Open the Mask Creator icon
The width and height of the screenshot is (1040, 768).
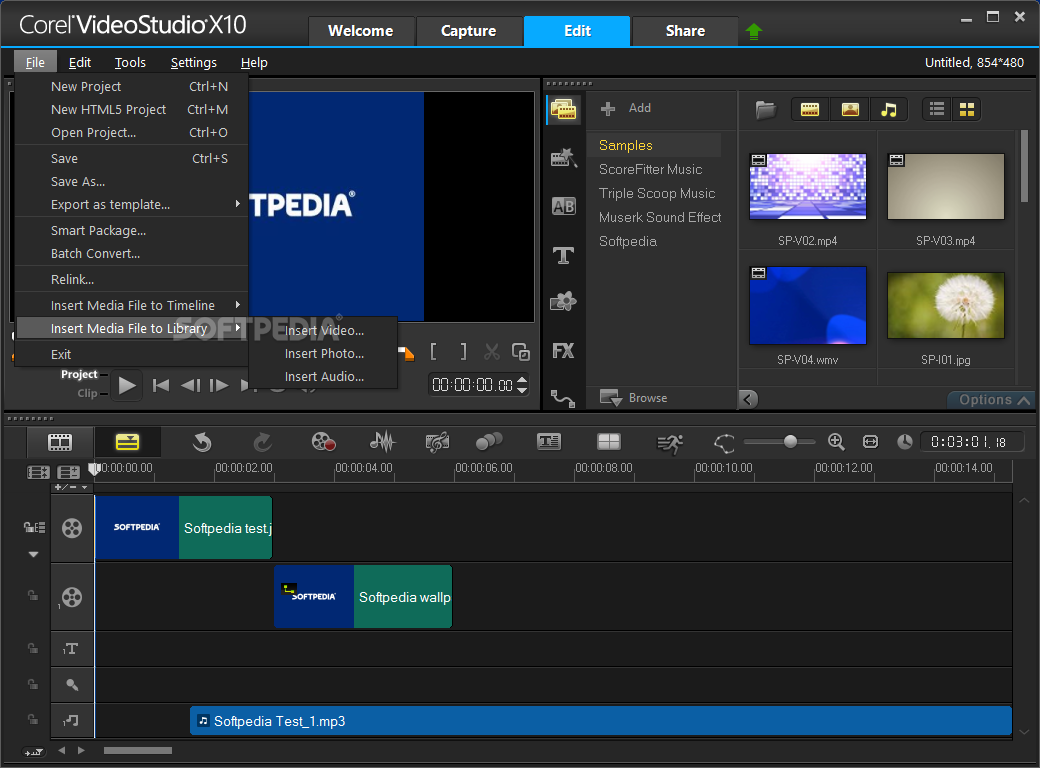724,443
